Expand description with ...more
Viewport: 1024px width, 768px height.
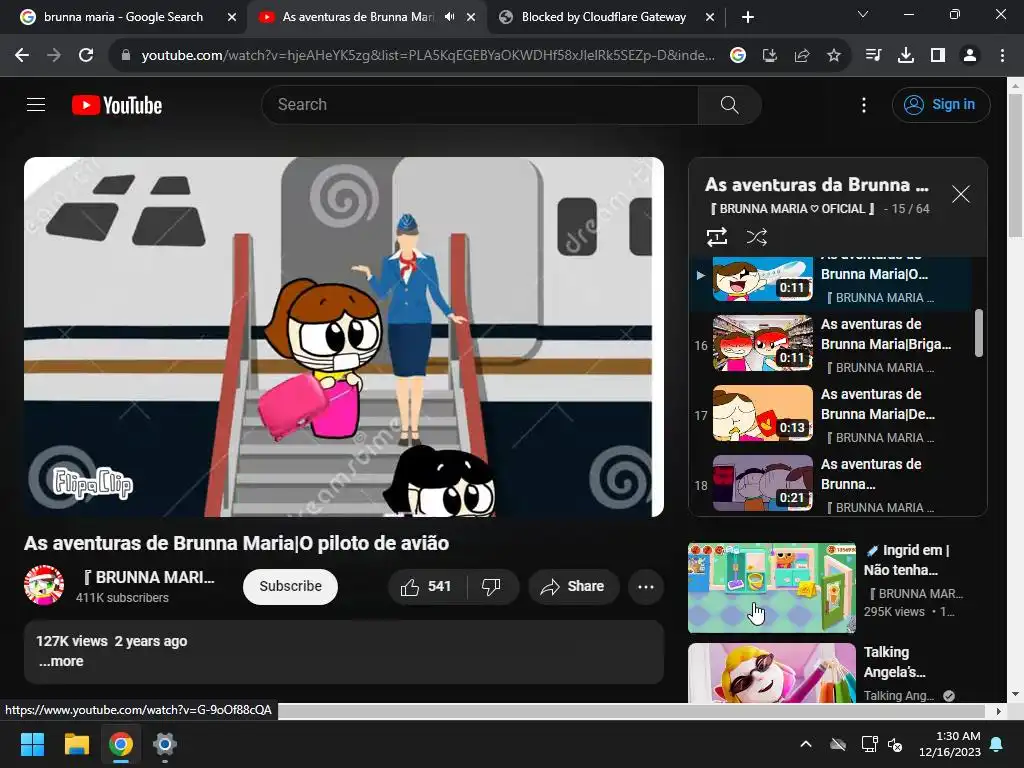pos(61,661)
